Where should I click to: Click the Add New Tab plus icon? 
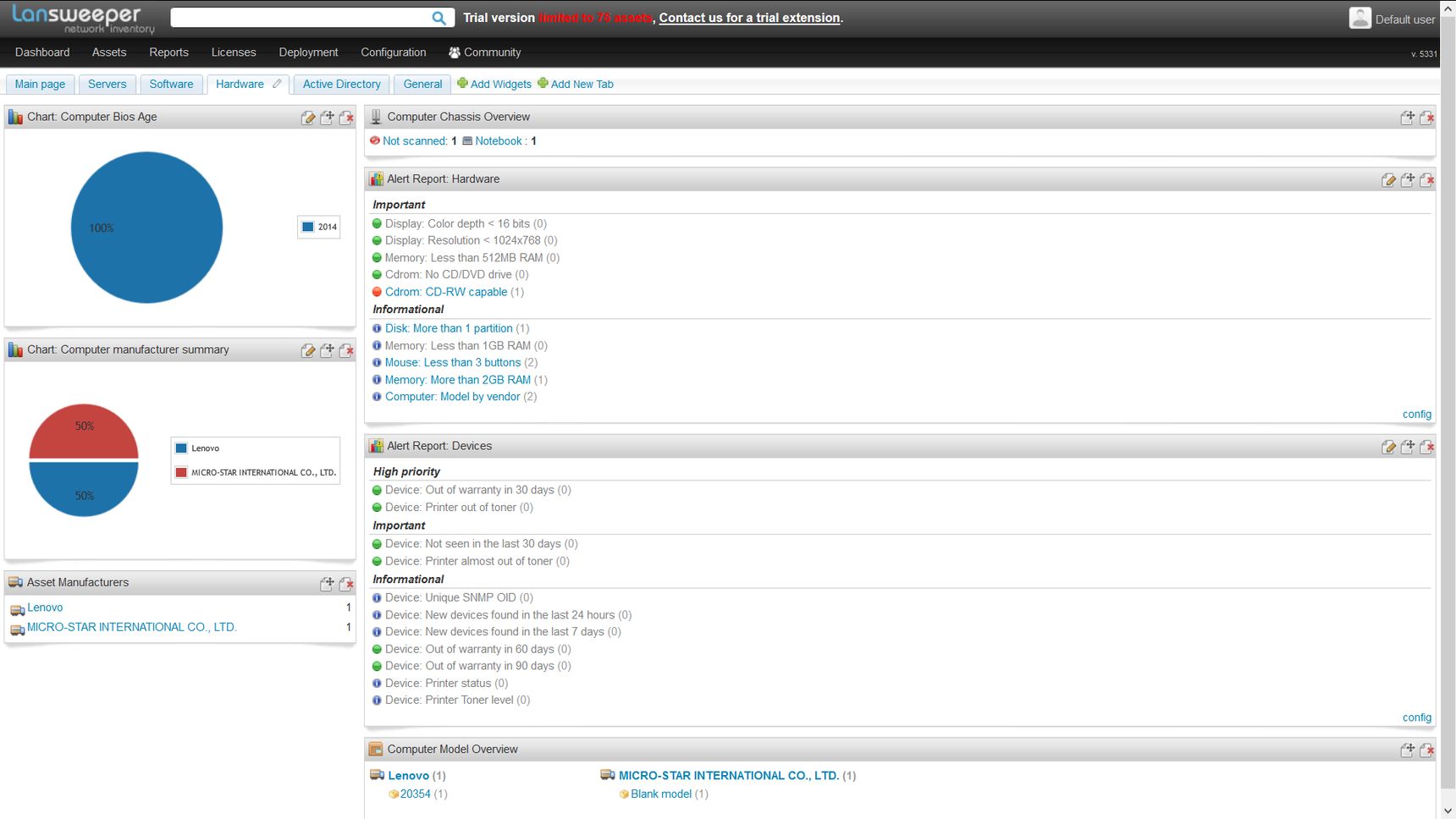click(x=543, y=83)
